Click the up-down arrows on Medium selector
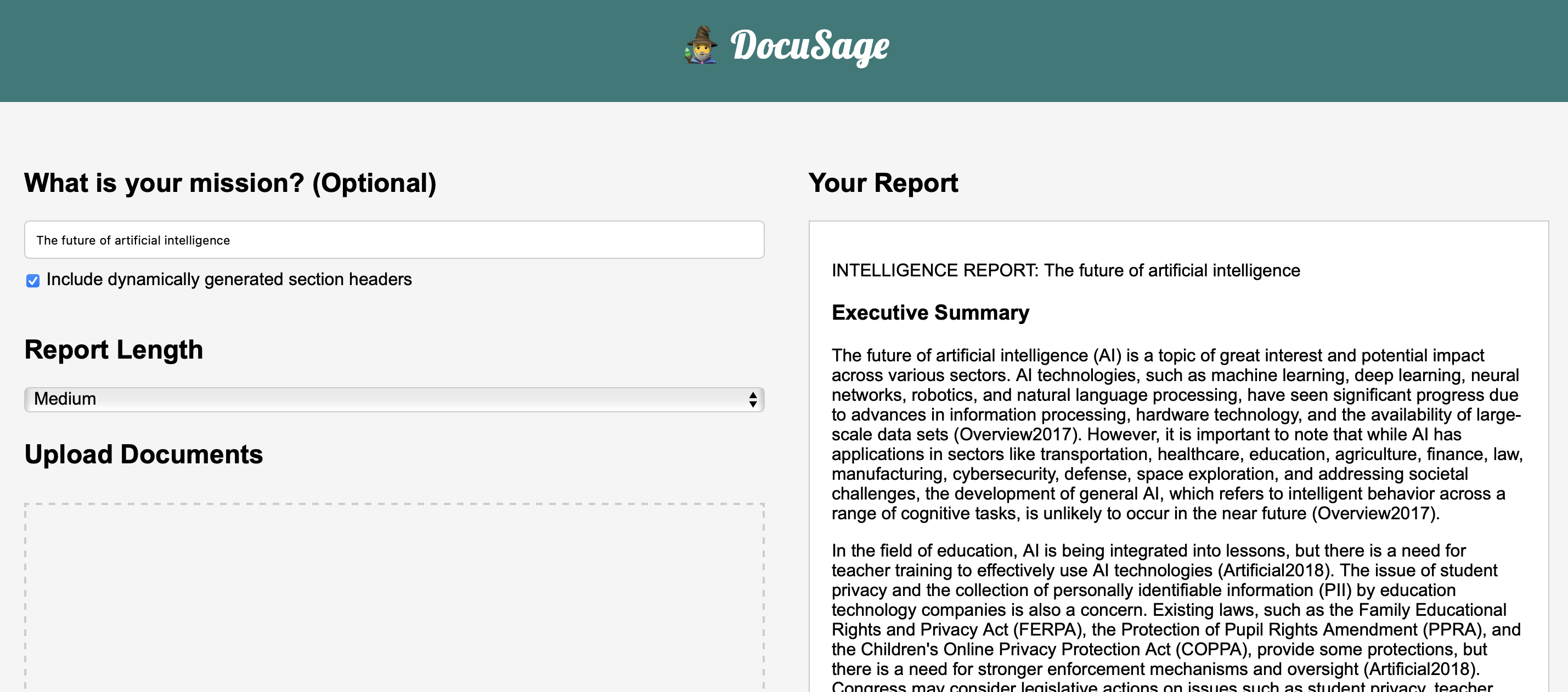The height and width of the screenshot is (692, 1568). click(x=752, y=399)
